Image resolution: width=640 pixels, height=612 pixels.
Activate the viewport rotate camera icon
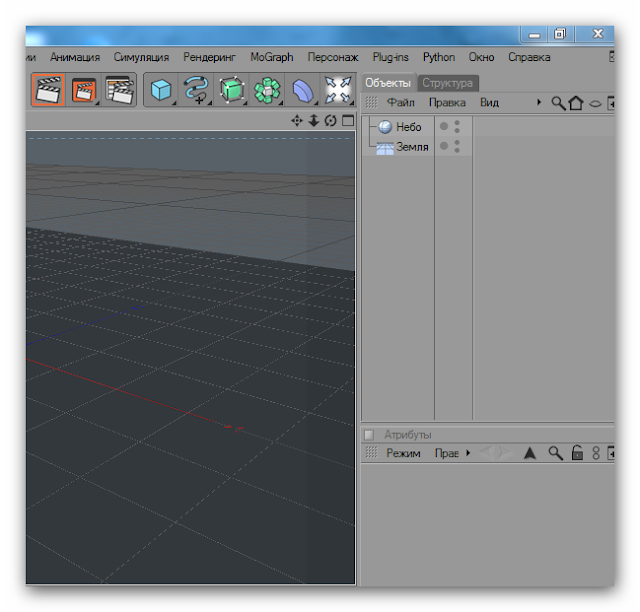coord(330,121)
